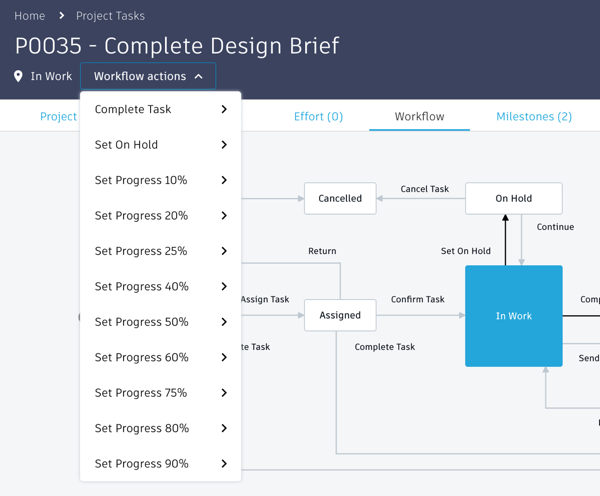600x496 pixels.
Task: Switch to the Milestones (2) tab
Action: pos(534,116)
